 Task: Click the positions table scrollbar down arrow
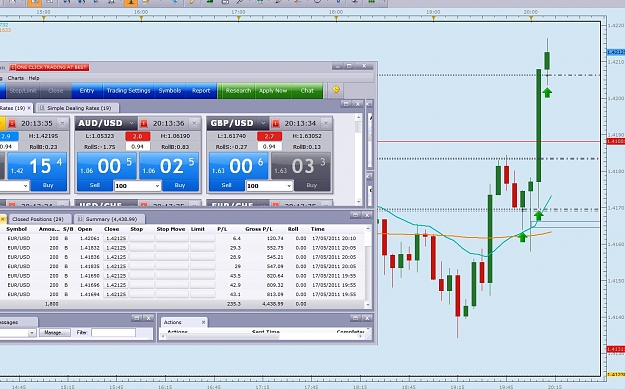pyautogui.click(x=368, y=305)
